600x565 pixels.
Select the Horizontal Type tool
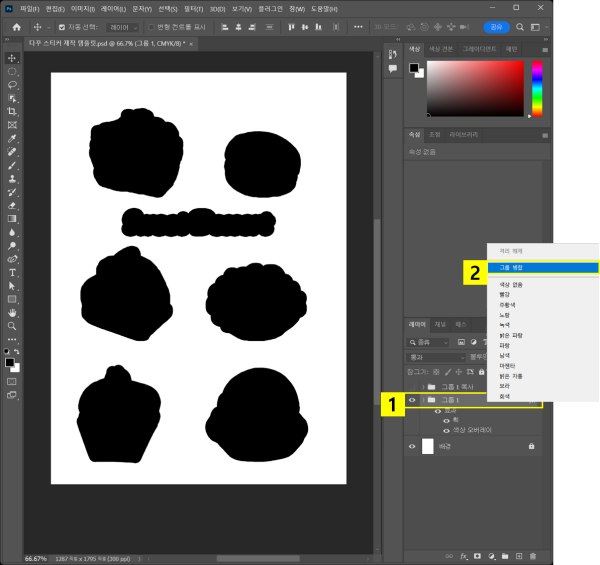pyautogui.click(x=12, y=272)
